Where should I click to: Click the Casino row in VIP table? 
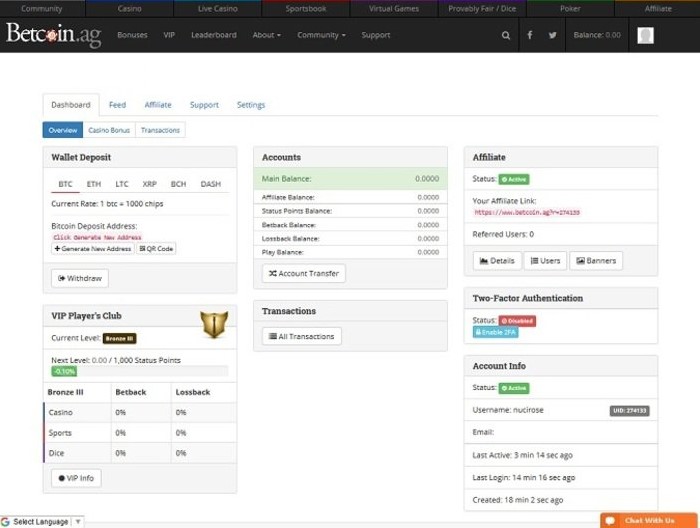140,412
